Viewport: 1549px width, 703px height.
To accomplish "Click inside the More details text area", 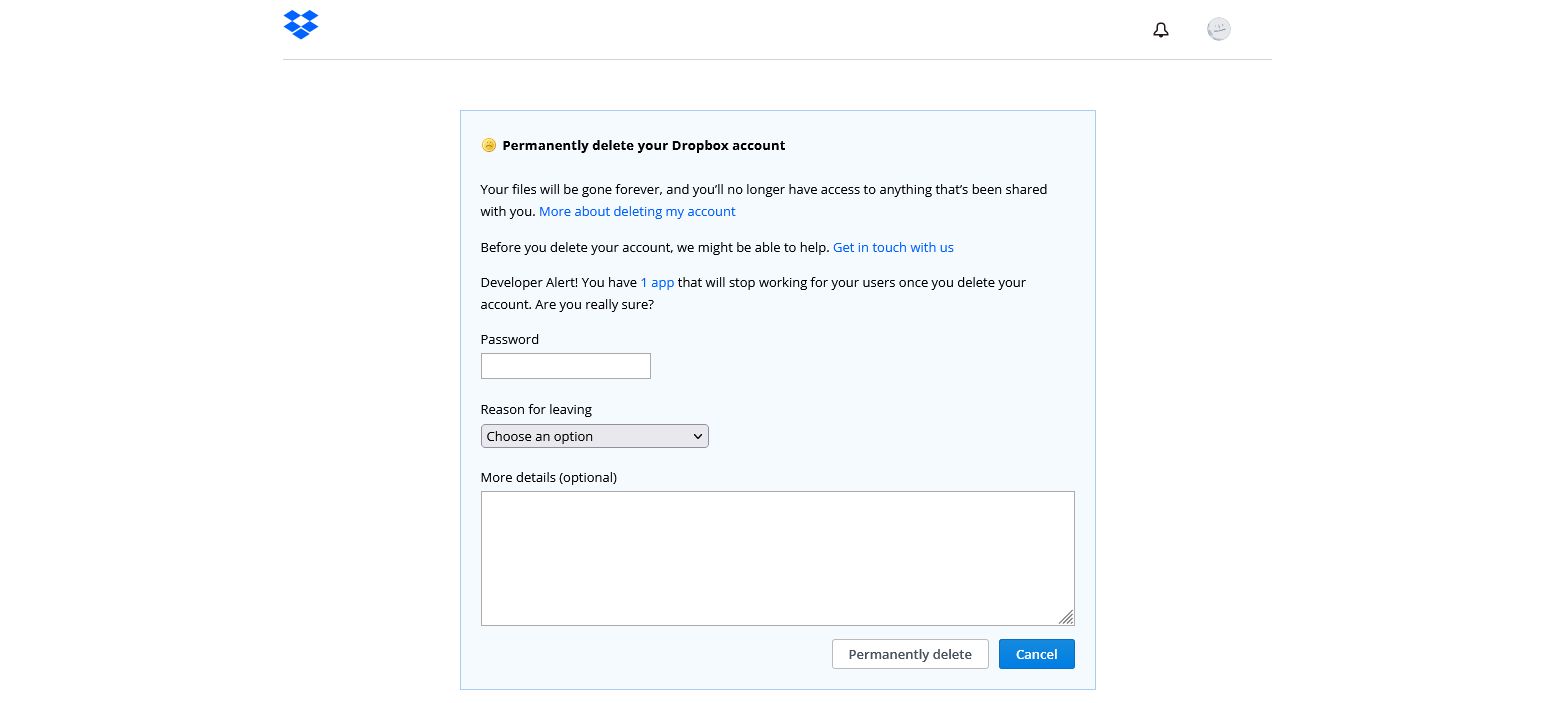I will click(x=777, y=558).
